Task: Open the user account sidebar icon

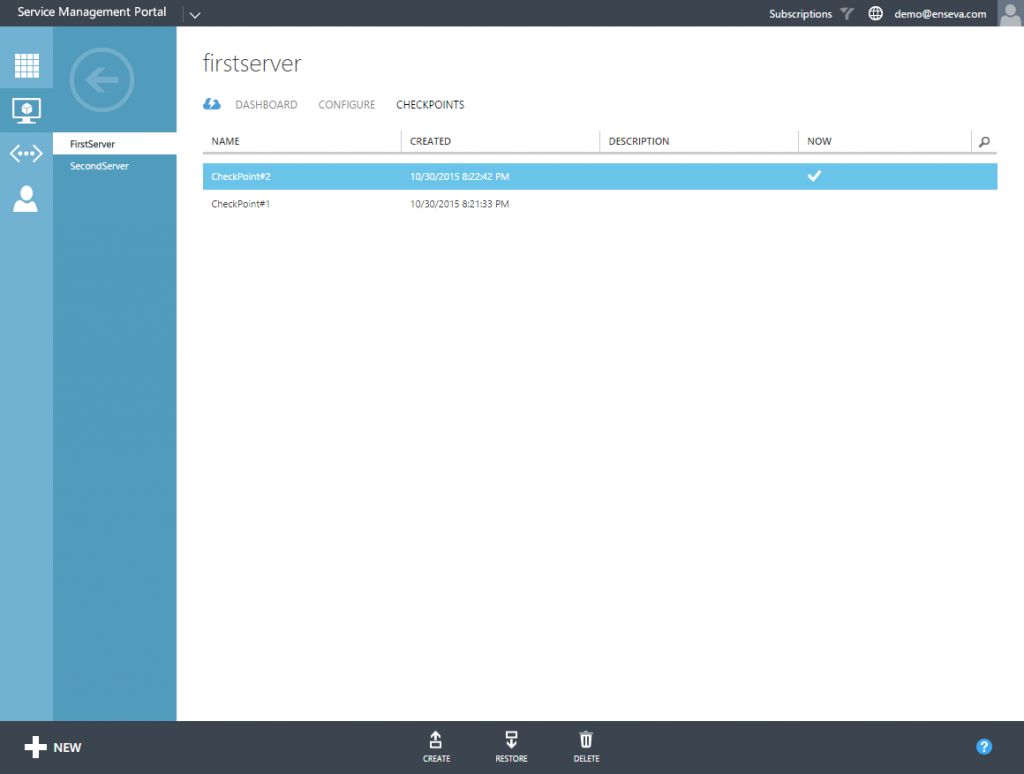Action: pos(25,199)
